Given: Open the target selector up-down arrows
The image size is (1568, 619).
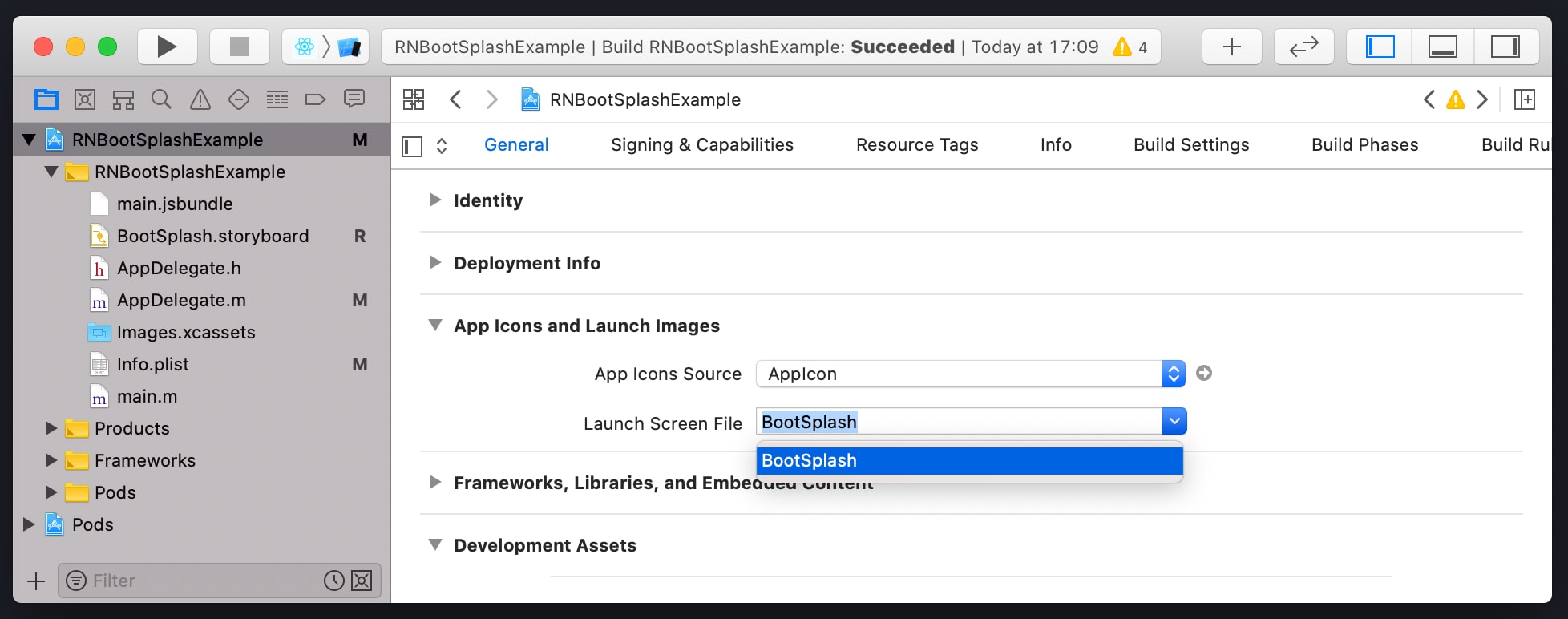Looking at the screenshot, I should (442, 146).
